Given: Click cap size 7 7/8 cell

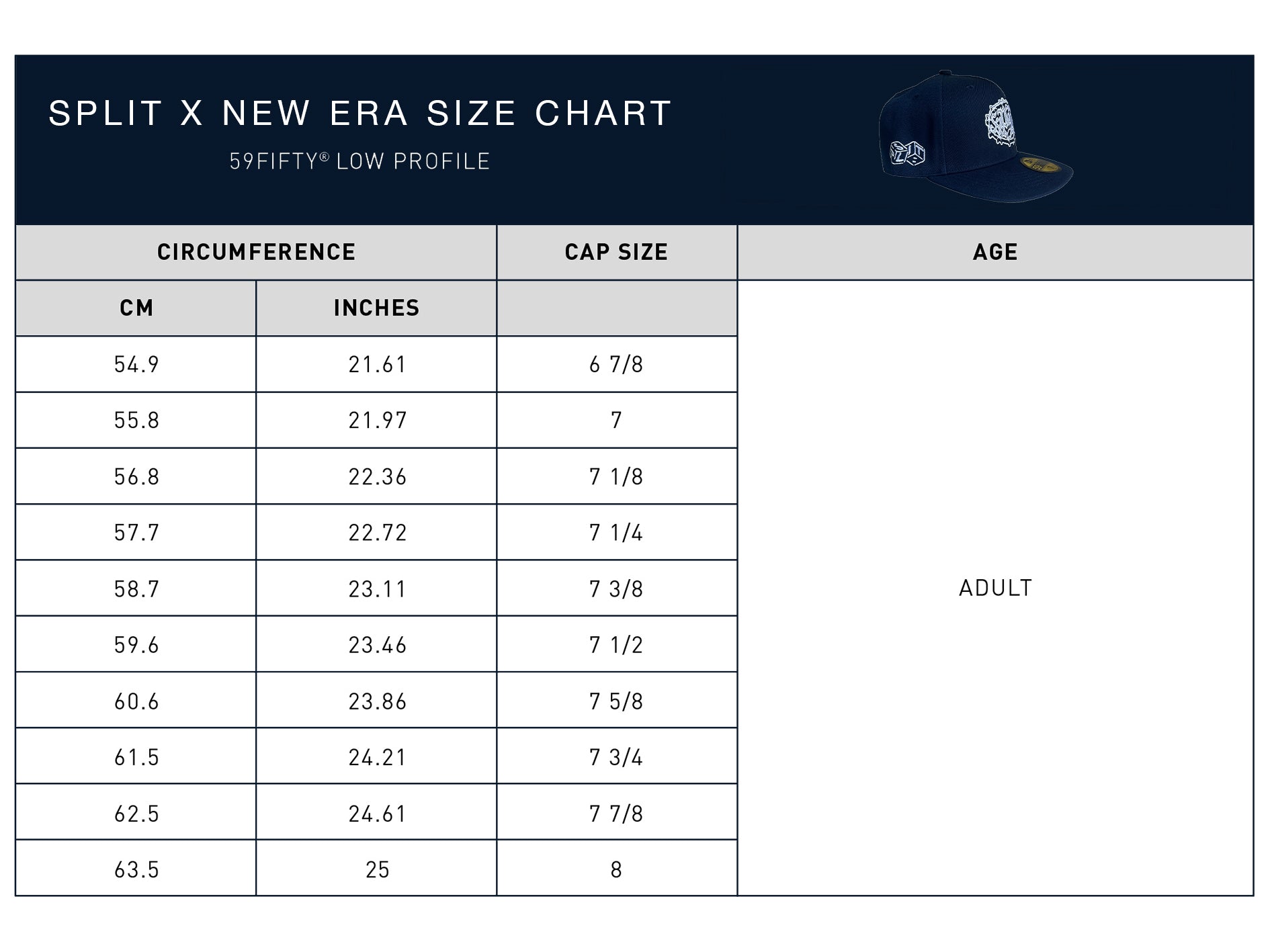Looking at the screenshot, I should coord(617,813).
